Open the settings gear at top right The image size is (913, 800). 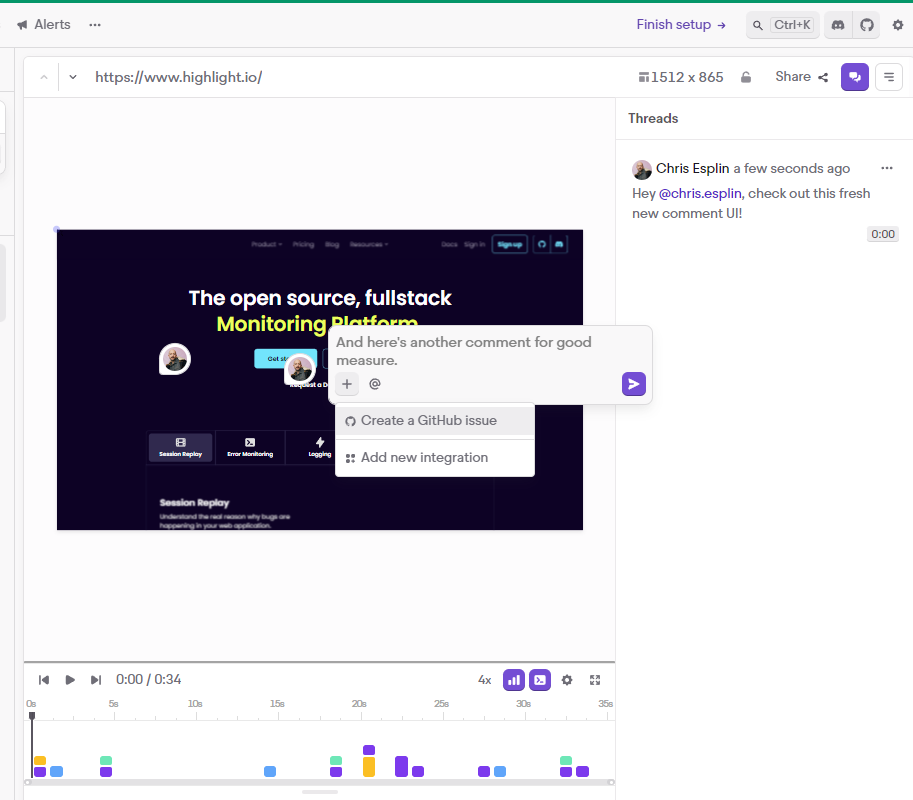pyautogui.click(x=897, y=25)
